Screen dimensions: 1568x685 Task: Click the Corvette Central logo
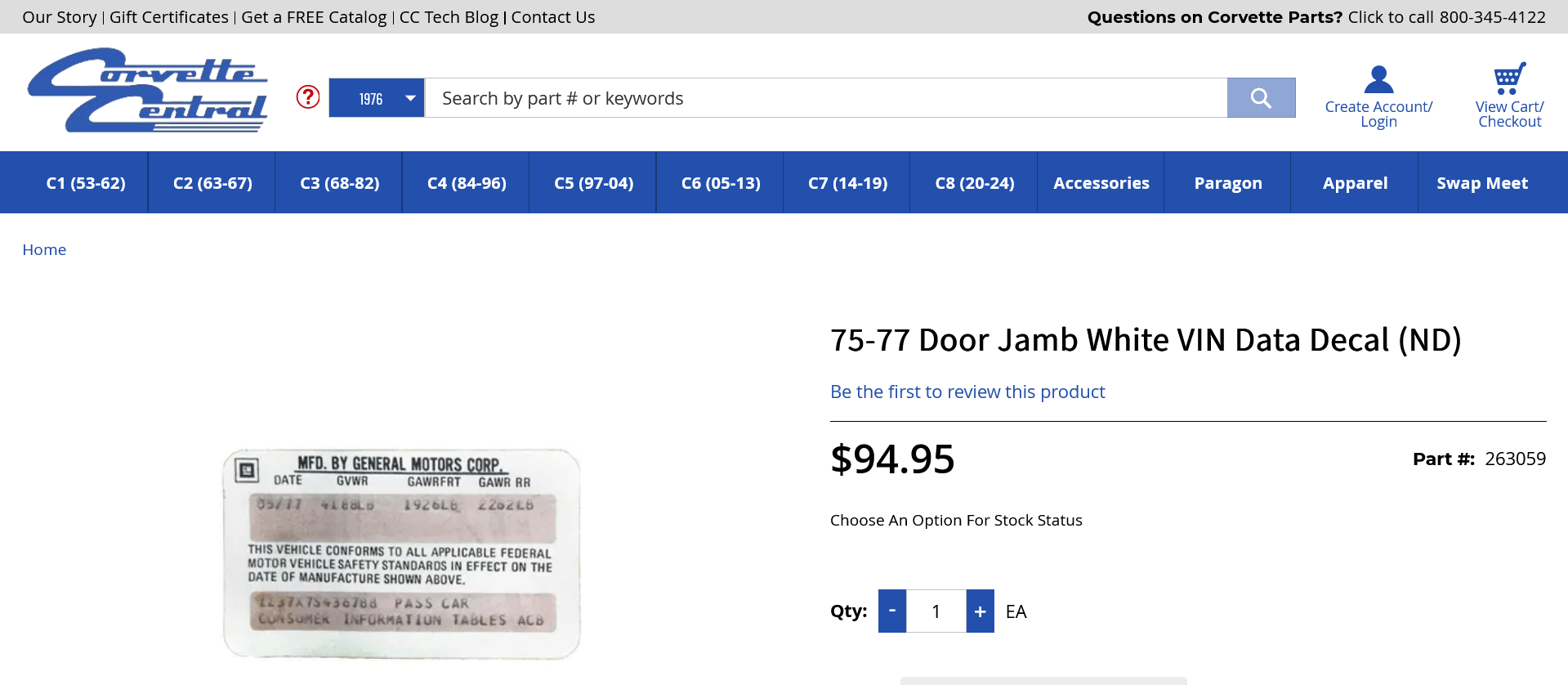pos(148,91)
